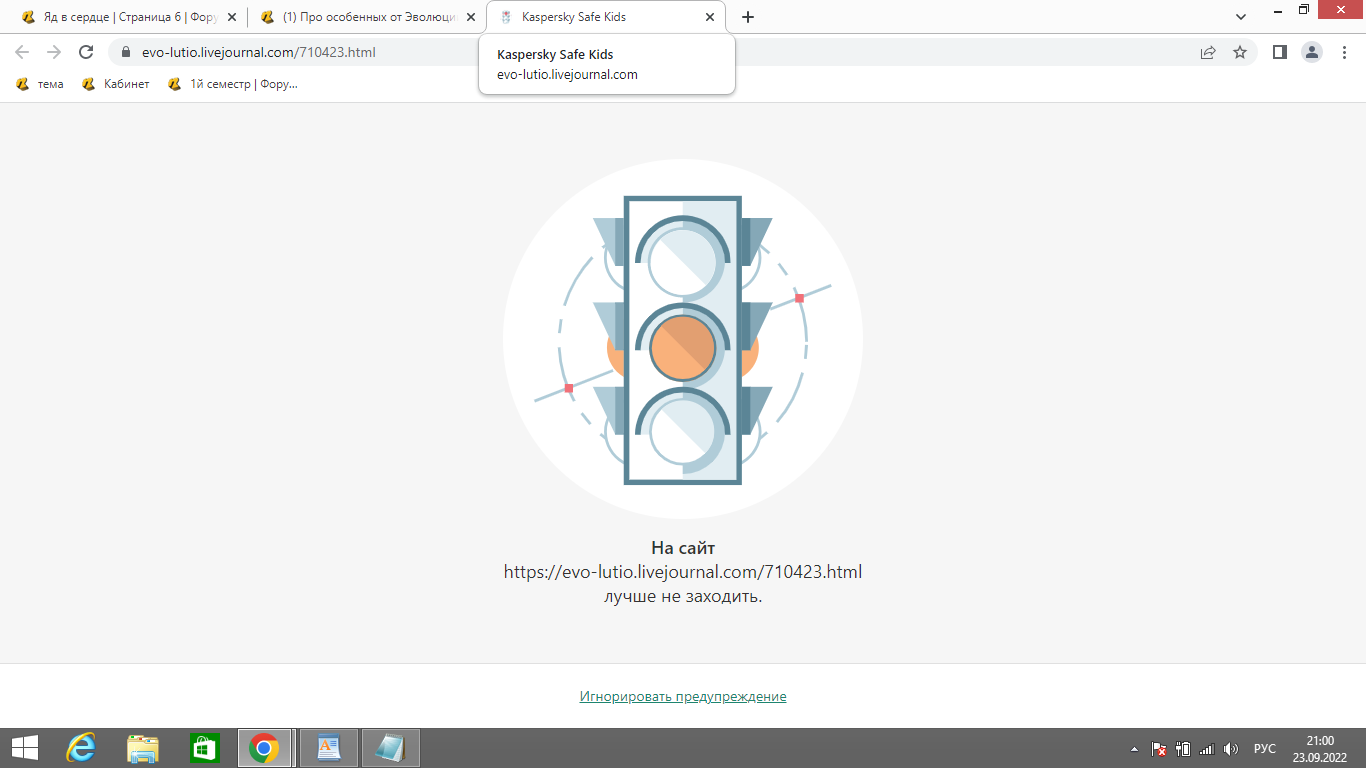
Task: Close the Kaspersky Safe Kids tab
Action: 710,17
